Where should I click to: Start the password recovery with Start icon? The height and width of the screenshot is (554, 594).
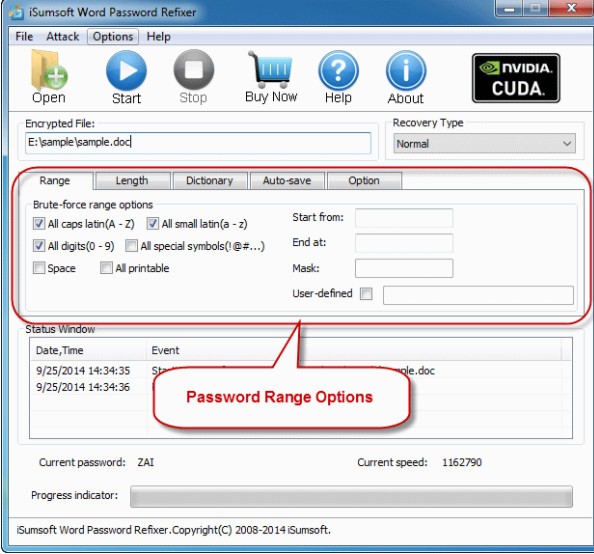pos(126,70)
